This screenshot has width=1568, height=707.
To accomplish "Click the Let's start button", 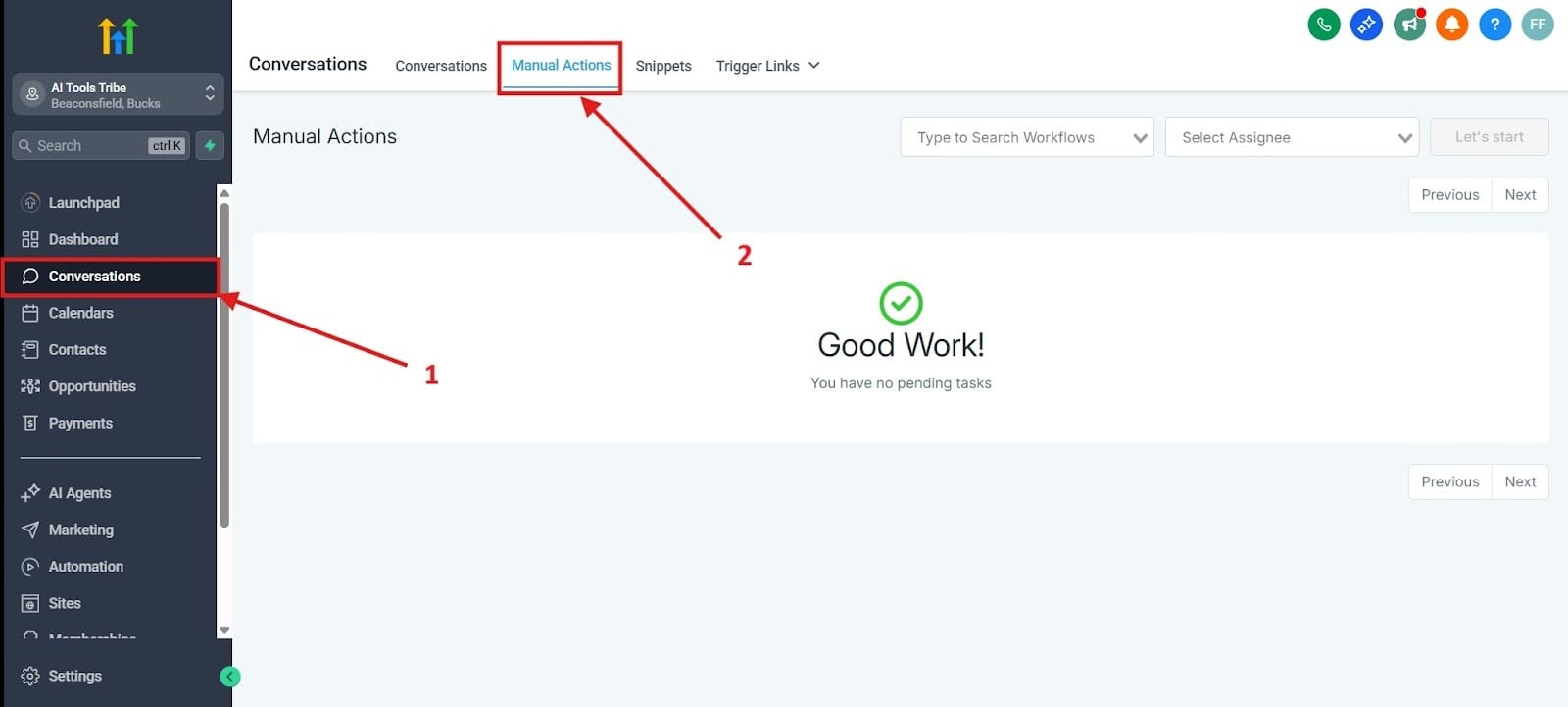I will point(1489,137).
